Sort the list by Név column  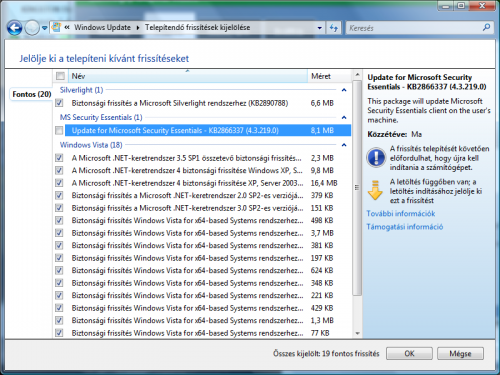coord(188,76)
